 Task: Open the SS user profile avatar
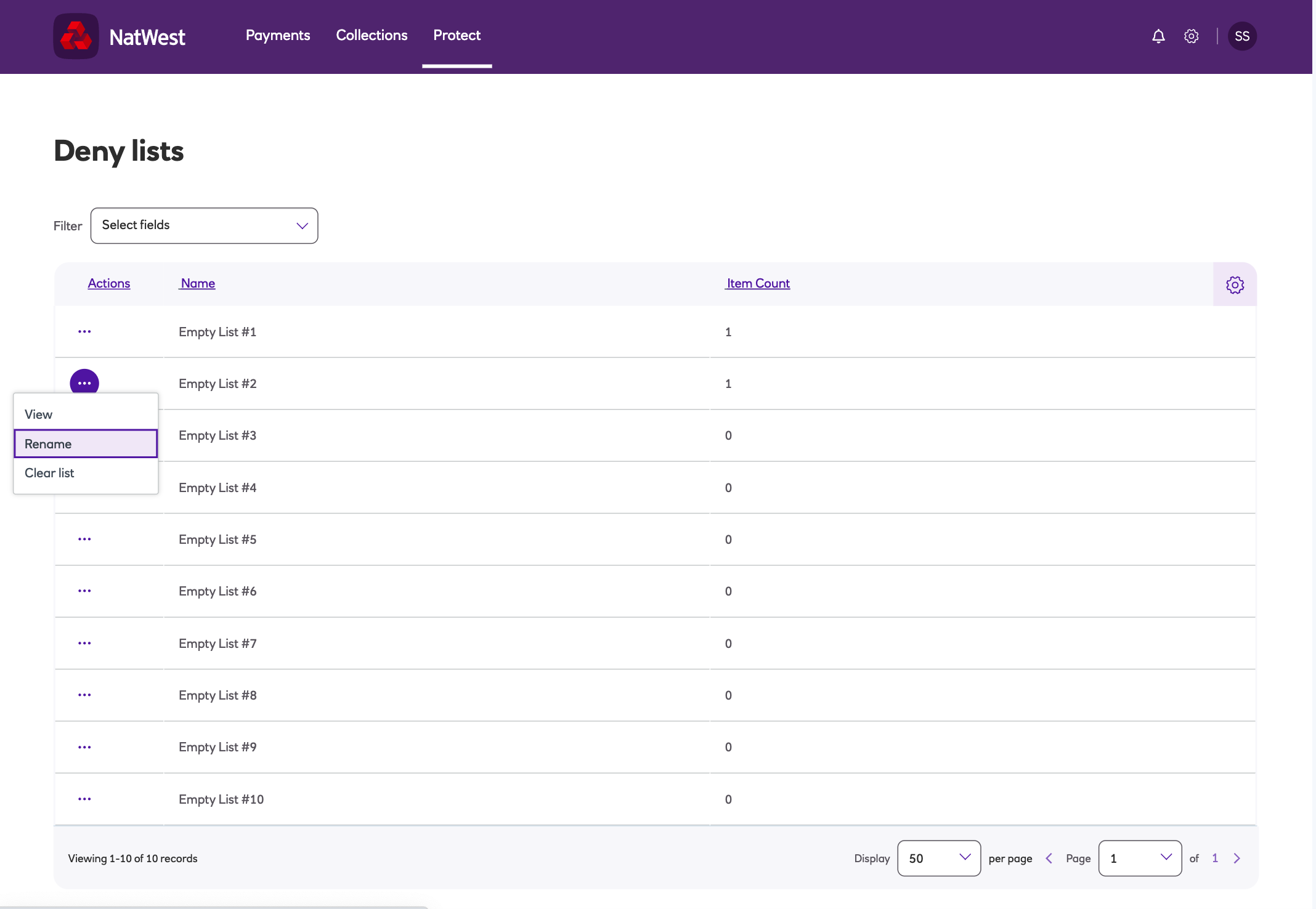[x=1242, y=36]
